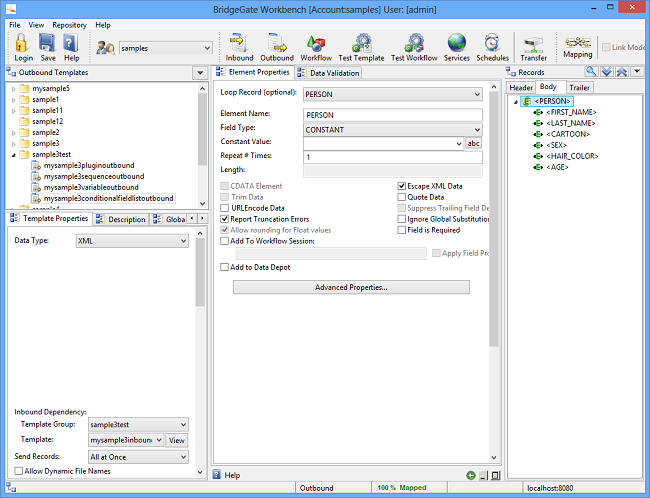Check Field is Required
650x498 pixels.
pyautogui.click(x=401, y=230)
